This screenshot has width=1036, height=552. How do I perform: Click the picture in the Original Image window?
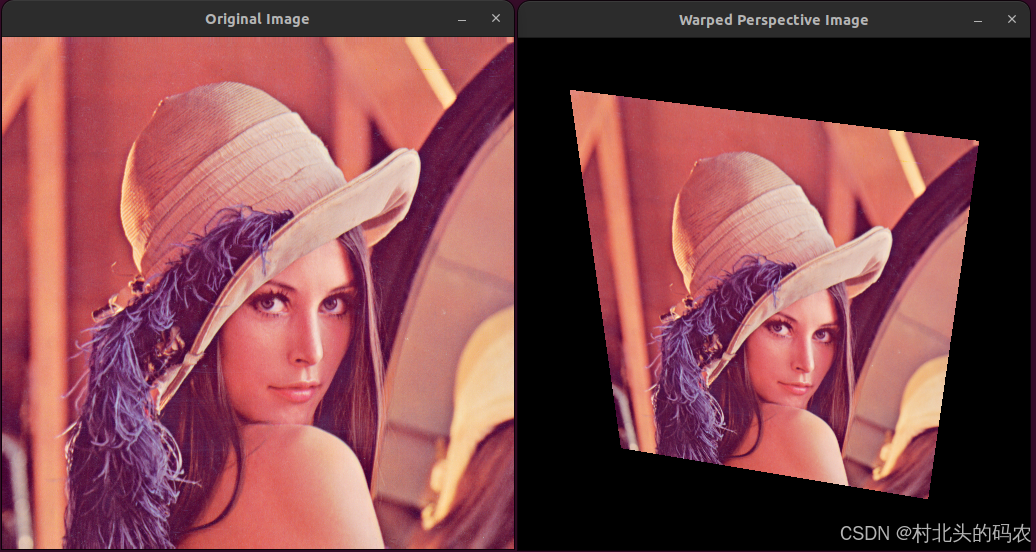tap(258, 292)
